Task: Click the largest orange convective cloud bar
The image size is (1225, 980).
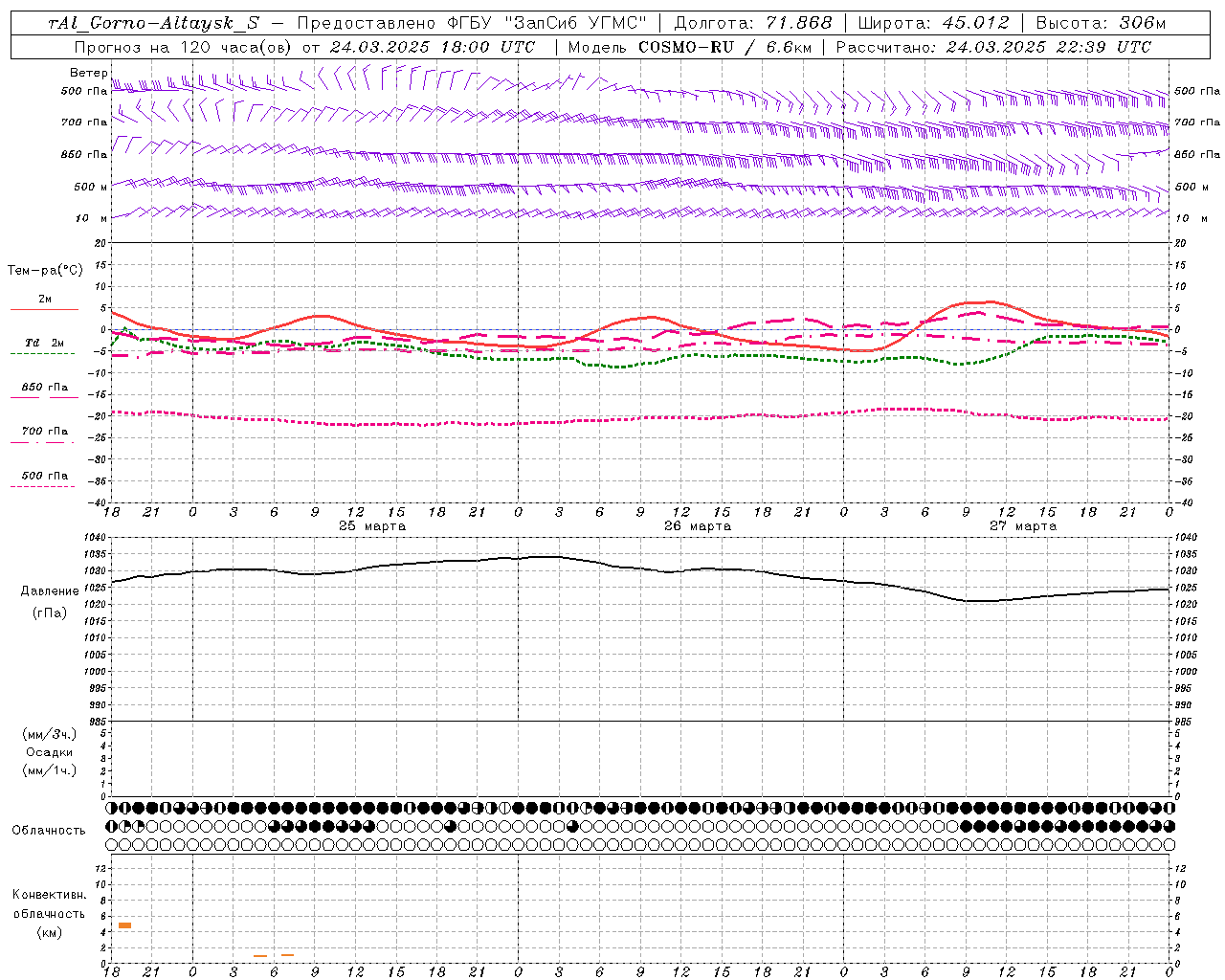Action: pos(124,925)
